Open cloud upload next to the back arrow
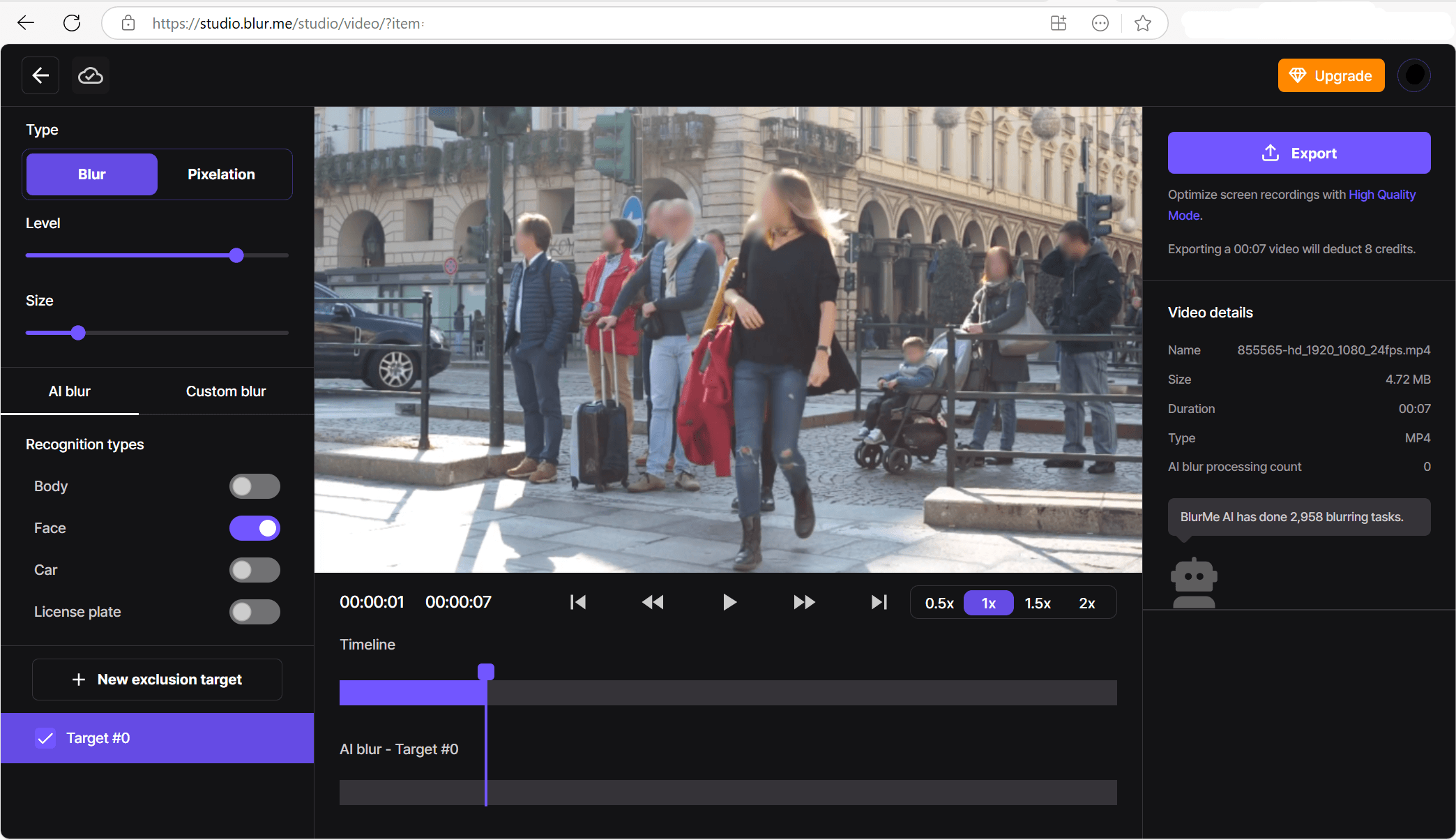The height and width of the screenshot is (840, 1456). (x=90, y=75)
